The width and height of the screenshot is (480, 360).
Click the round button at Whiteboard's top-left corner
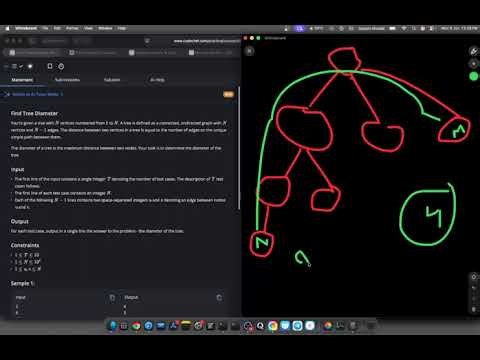pyautogui.click(x=249, y=51)
